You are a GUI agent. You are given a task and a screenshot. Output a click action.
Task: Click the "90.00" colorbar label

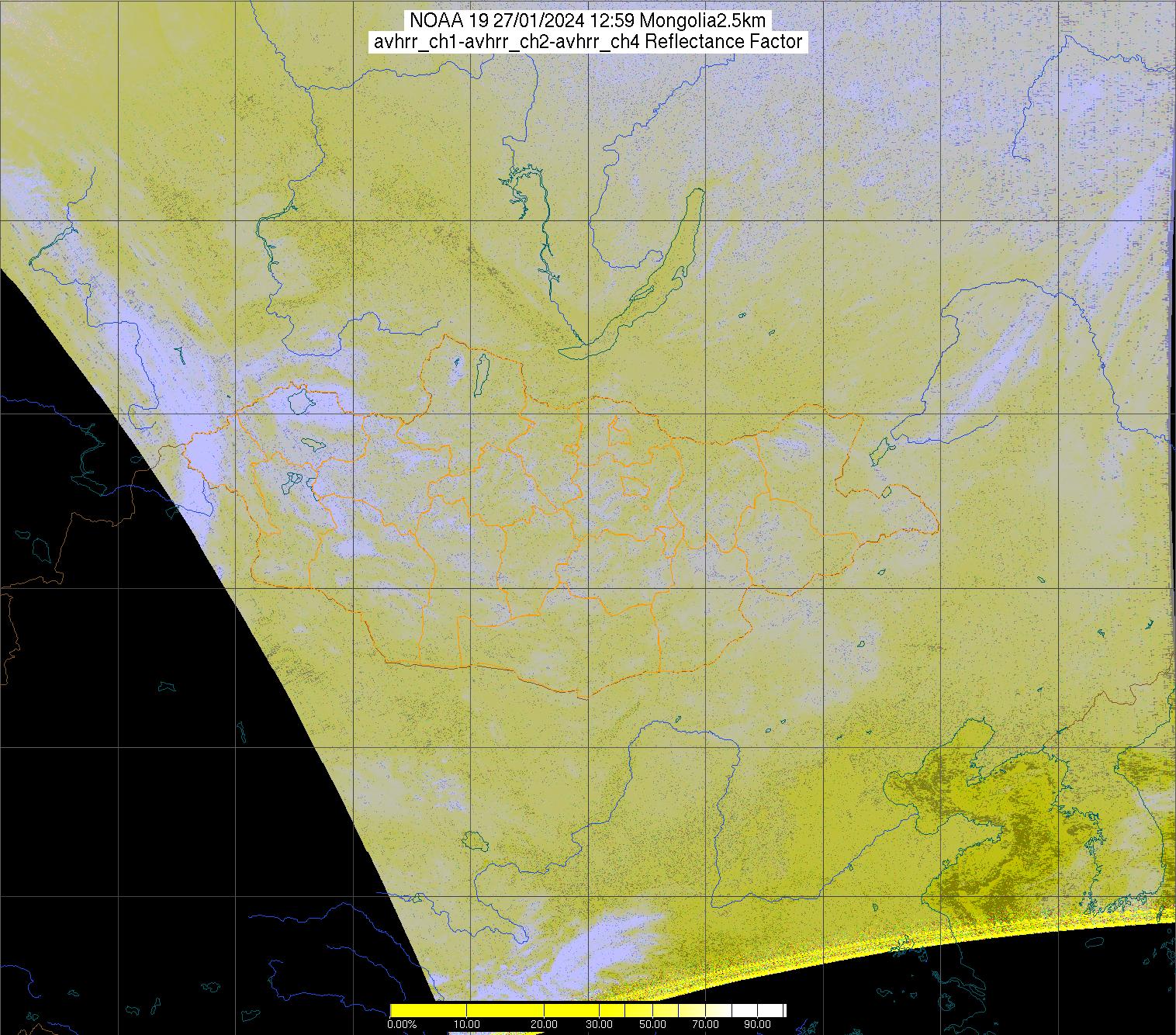pyautogui.click(x=759, y=1024)
